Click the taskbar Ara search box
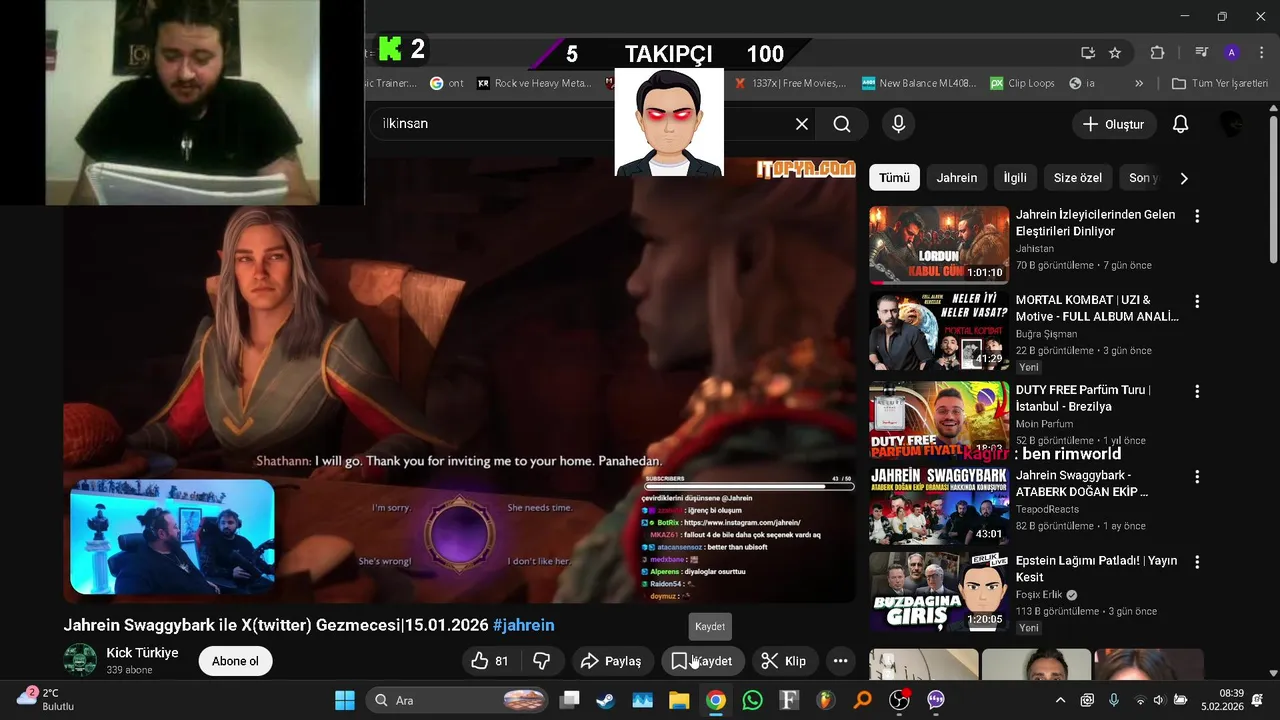Viewport: 1280px width, 720px height. [457, 700]
